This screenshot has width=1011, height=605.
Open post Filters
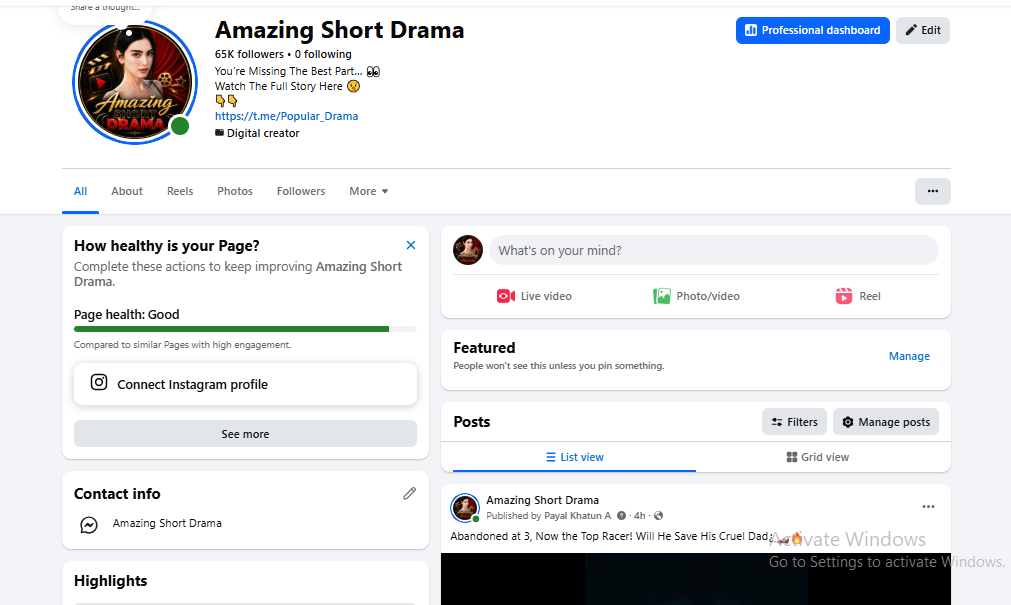(794, 422)
